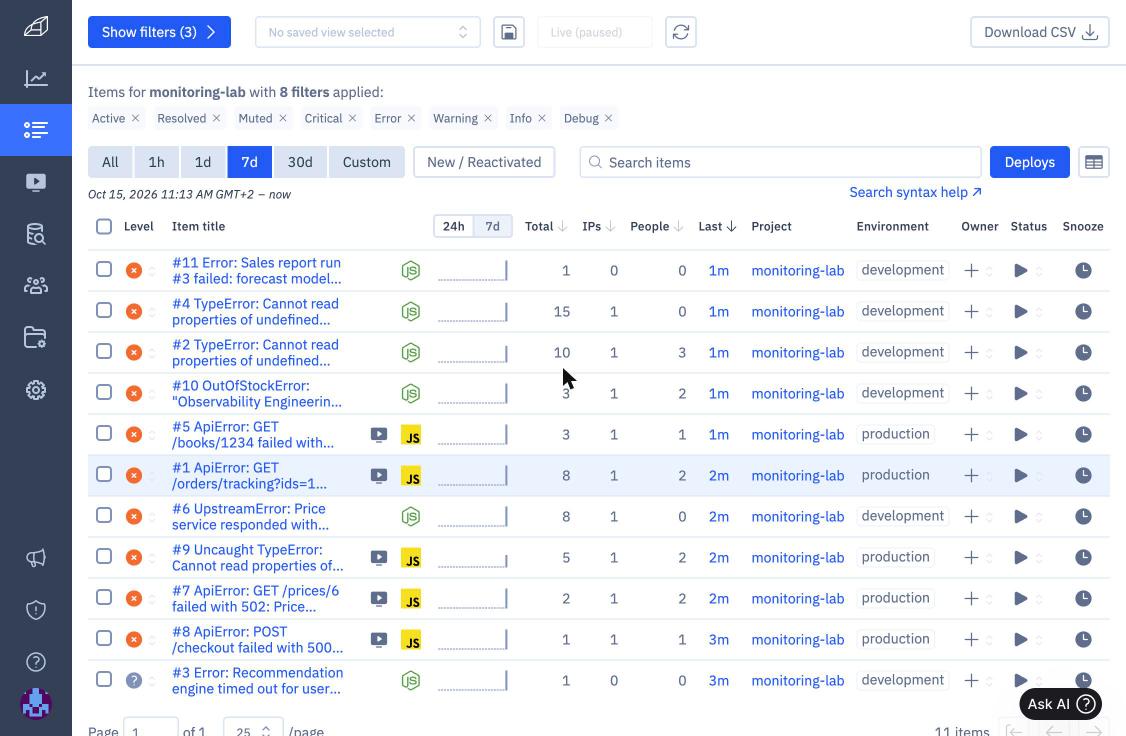The image size is (1126, 736).
Task: Toggle the select-all checkbox in header
Action: (x=104, y=227)
